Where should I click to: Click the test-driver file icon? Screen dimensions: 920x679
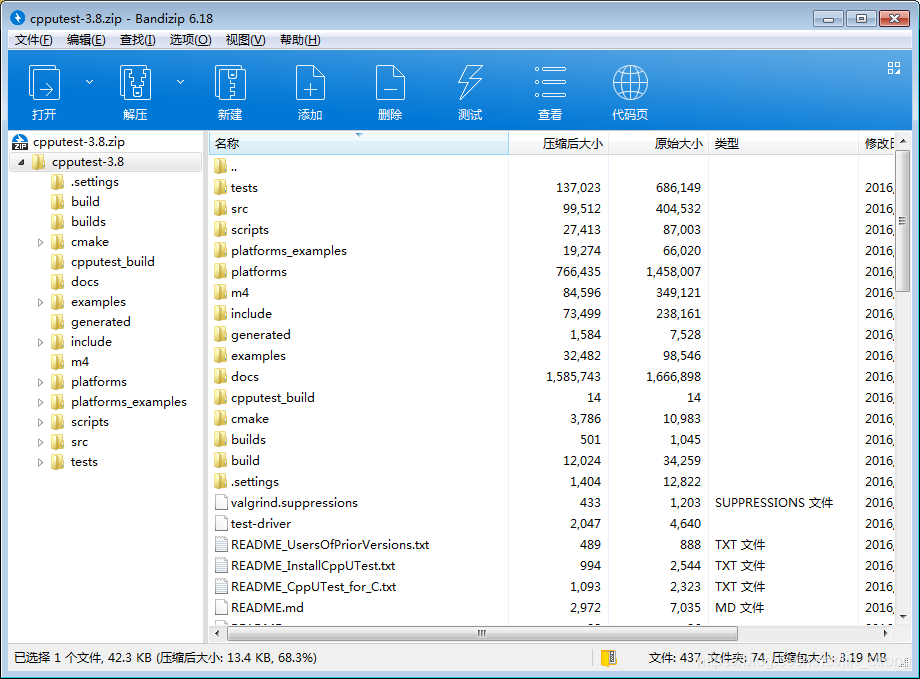click(221, 523)
